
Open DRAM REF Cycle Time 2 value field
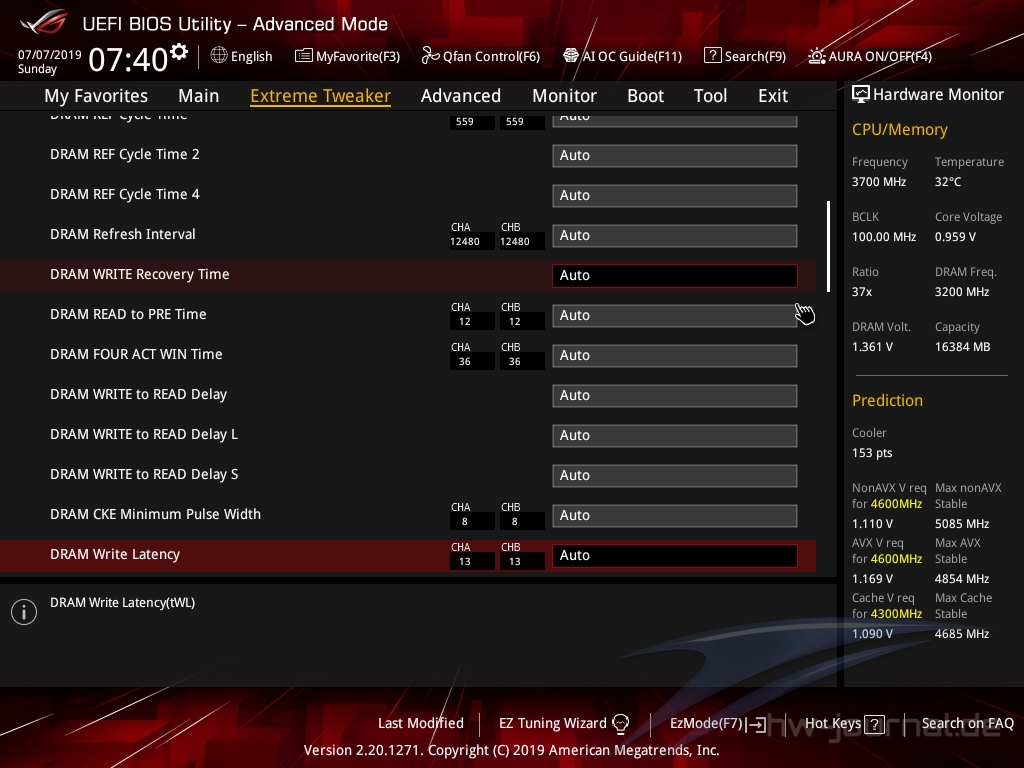click(675, 155)
